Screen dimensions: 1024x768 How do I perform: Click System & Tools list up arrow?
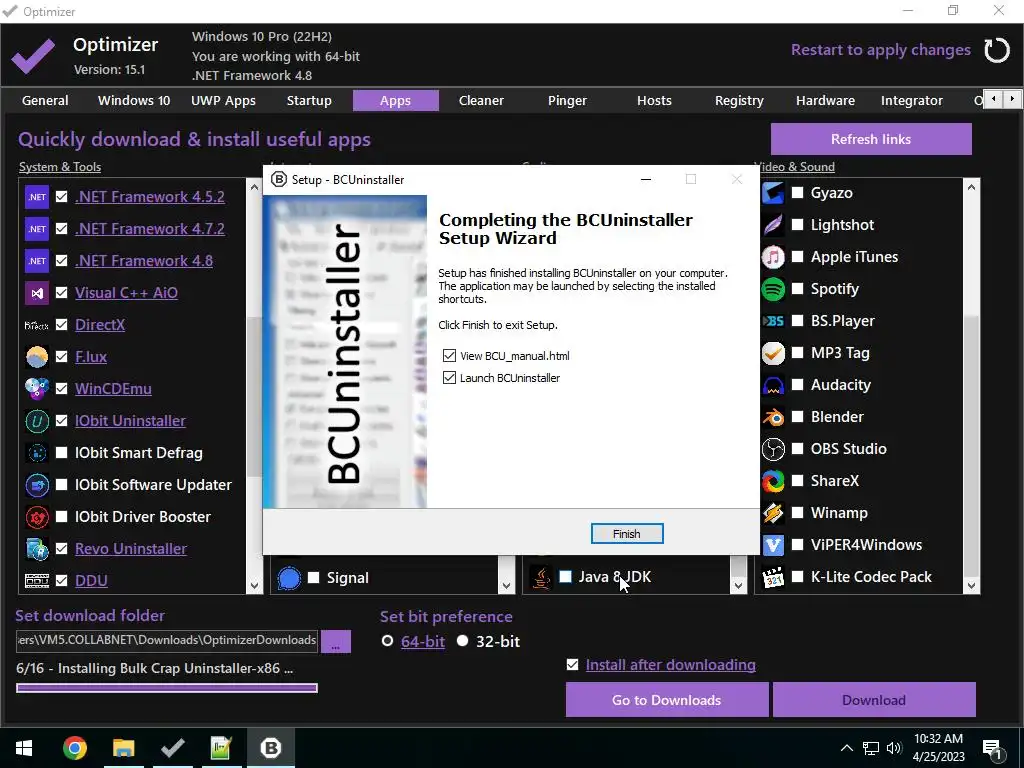(x=255, y=187)
